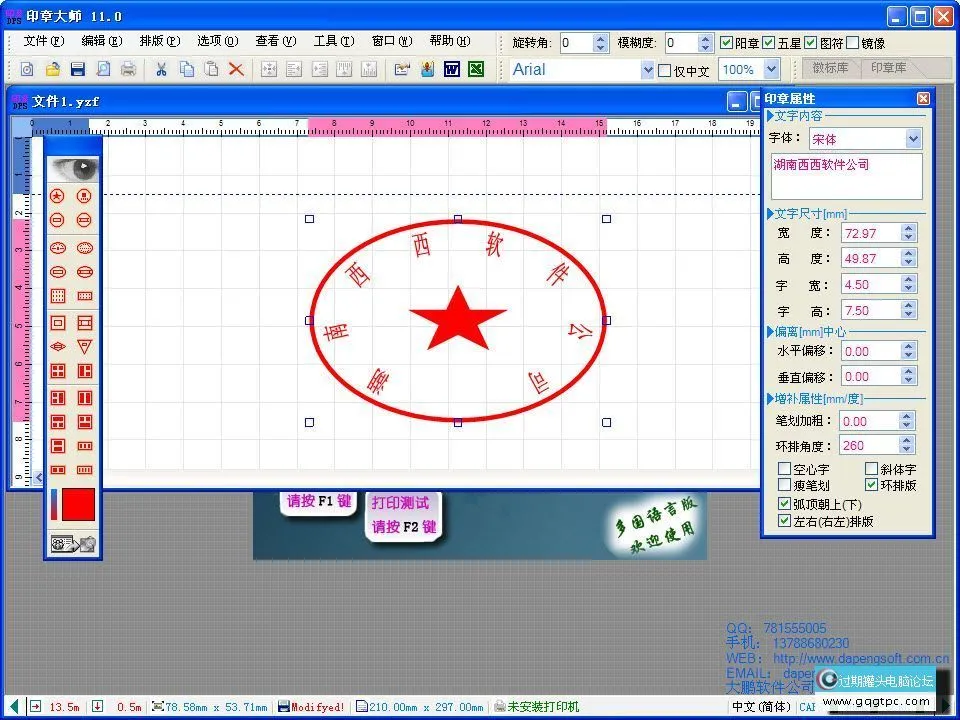The width and height of the screenshot is (960, 720).
Task: Select the five-pointed star stamp tool
Action: (x=59, y=196)
